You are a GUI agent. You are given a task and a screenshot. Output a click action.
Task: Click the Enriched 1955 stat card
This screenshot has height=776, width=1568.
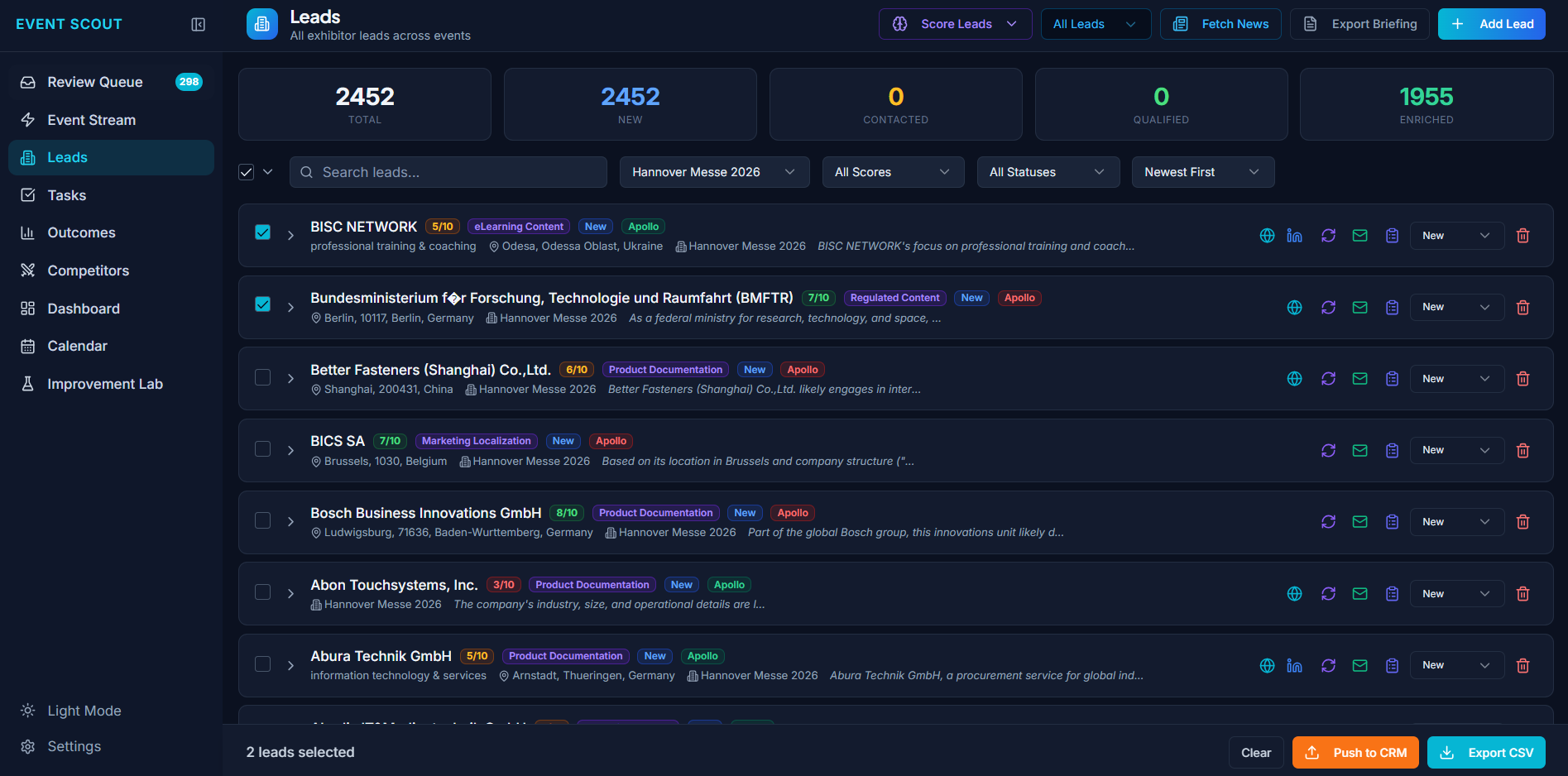pos(1426,104)
